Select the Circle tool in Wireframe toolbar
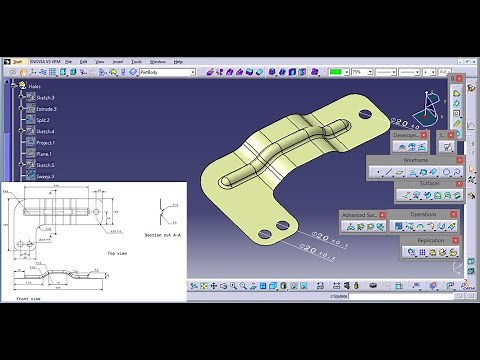Viewport: 480px width, 360px height. pyautogui.click(x=446, y=172)
